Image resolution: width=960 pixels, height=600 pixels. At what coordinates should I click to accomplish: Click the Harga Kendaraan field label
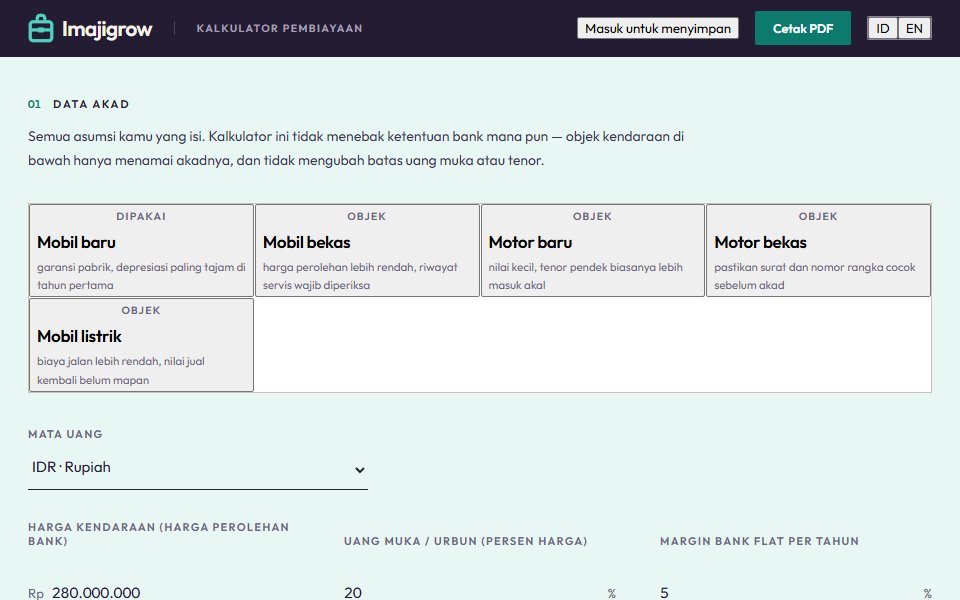tap(159, 534)
